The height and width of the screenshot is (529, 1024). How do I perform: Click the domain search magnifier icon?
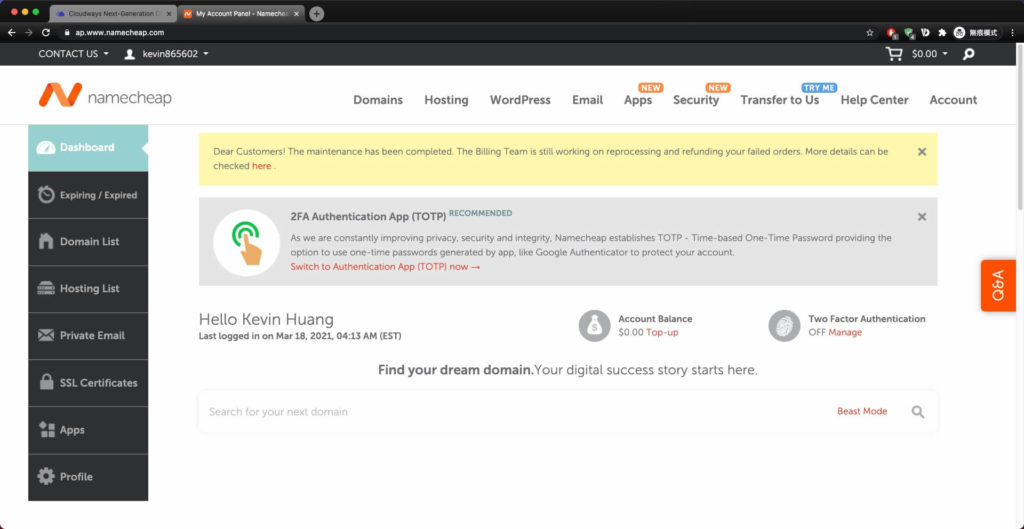(x=918, y=411)
